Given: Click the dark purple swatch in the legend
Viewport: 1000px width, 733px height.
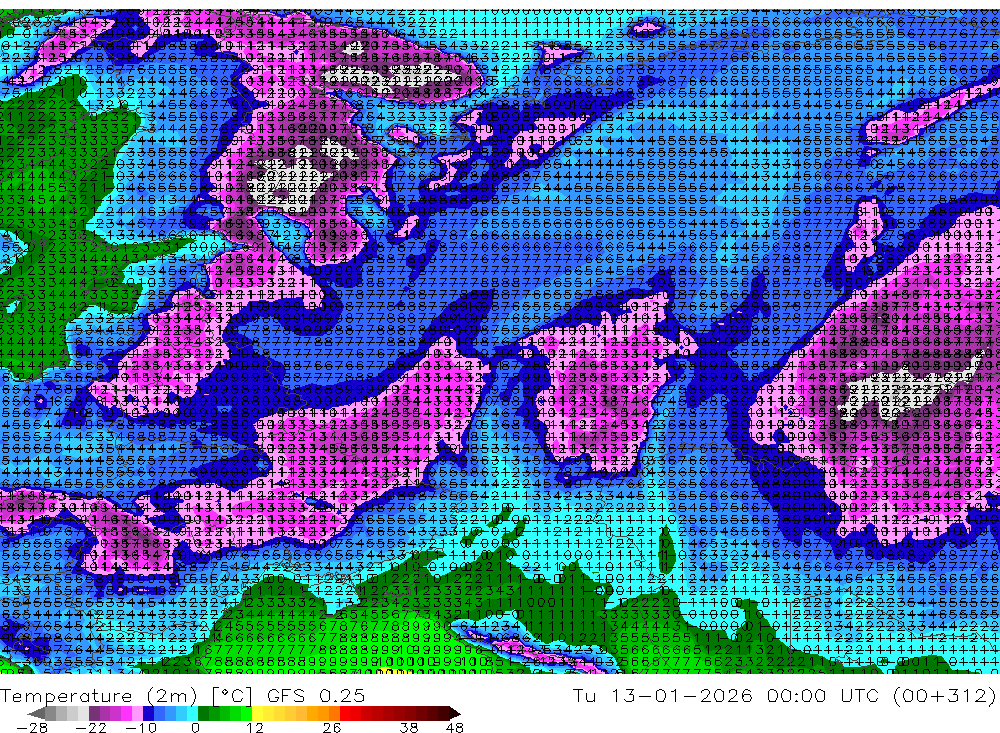Looking at the screenshot, I should (94, 713).
